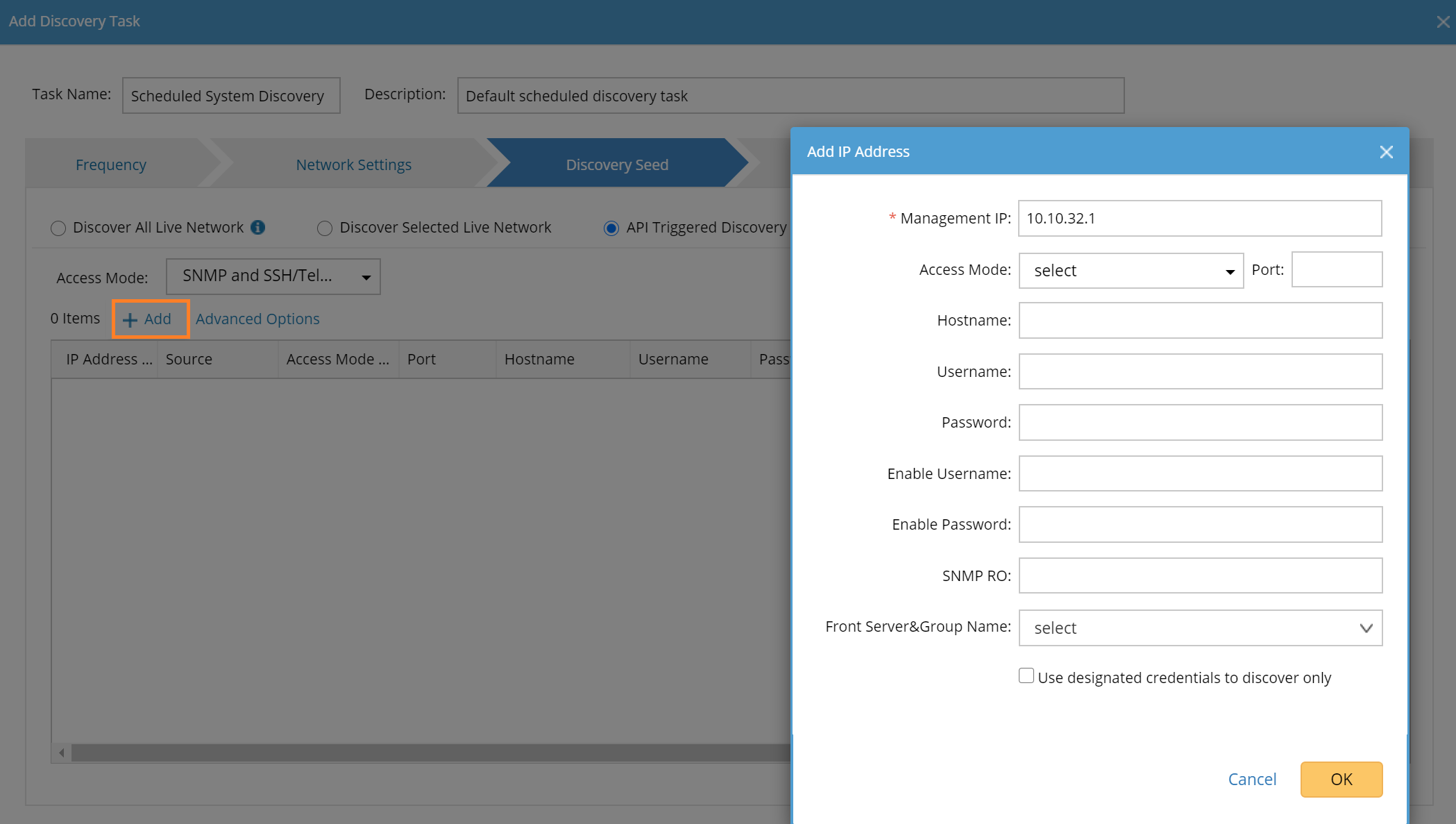Click info icon beside Discover All Live Network
This screenshot has width=1456, height=824.
pos(258,227)
